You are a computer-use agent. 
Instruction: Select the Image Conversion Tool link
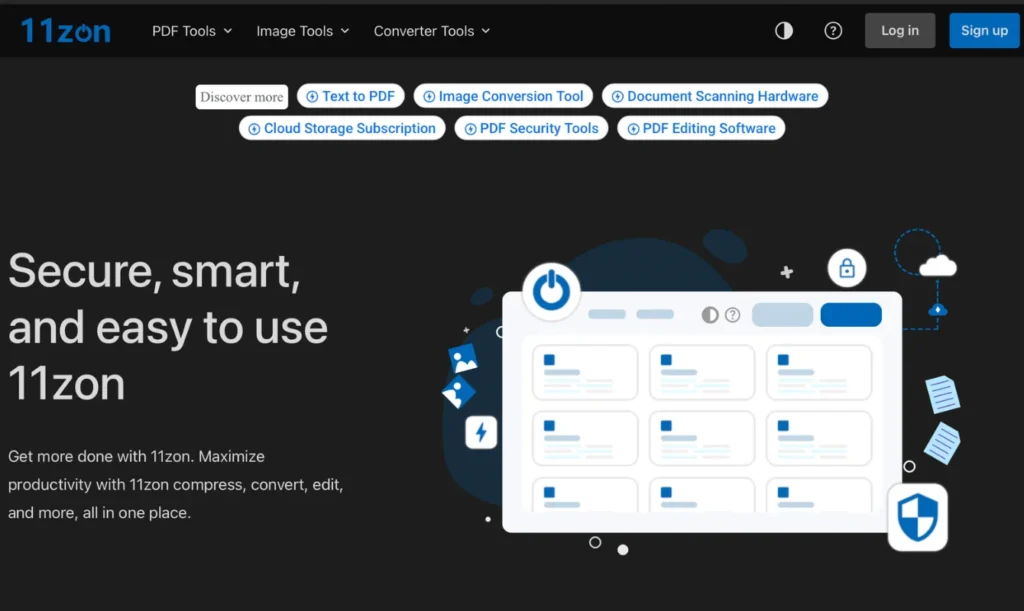[x=503, y=97]
